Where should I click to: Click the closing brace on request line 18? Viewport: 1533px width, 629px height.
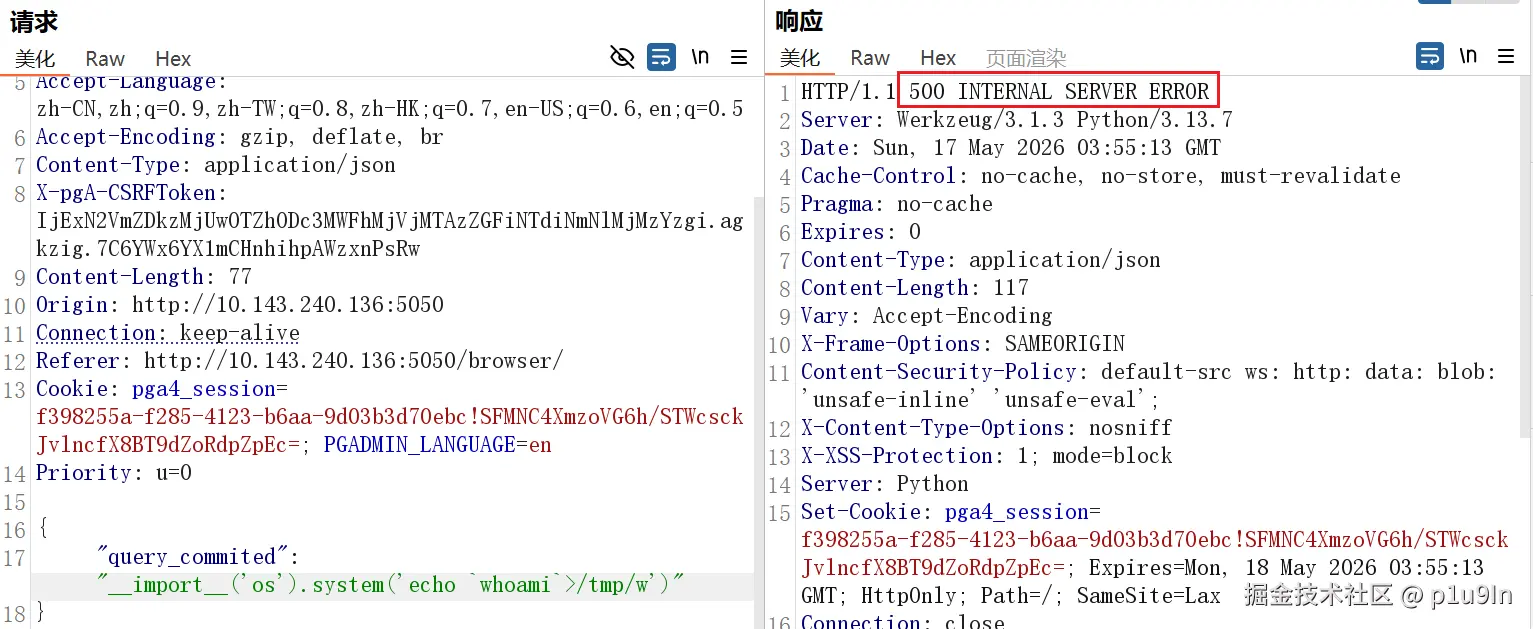[40, 611]
